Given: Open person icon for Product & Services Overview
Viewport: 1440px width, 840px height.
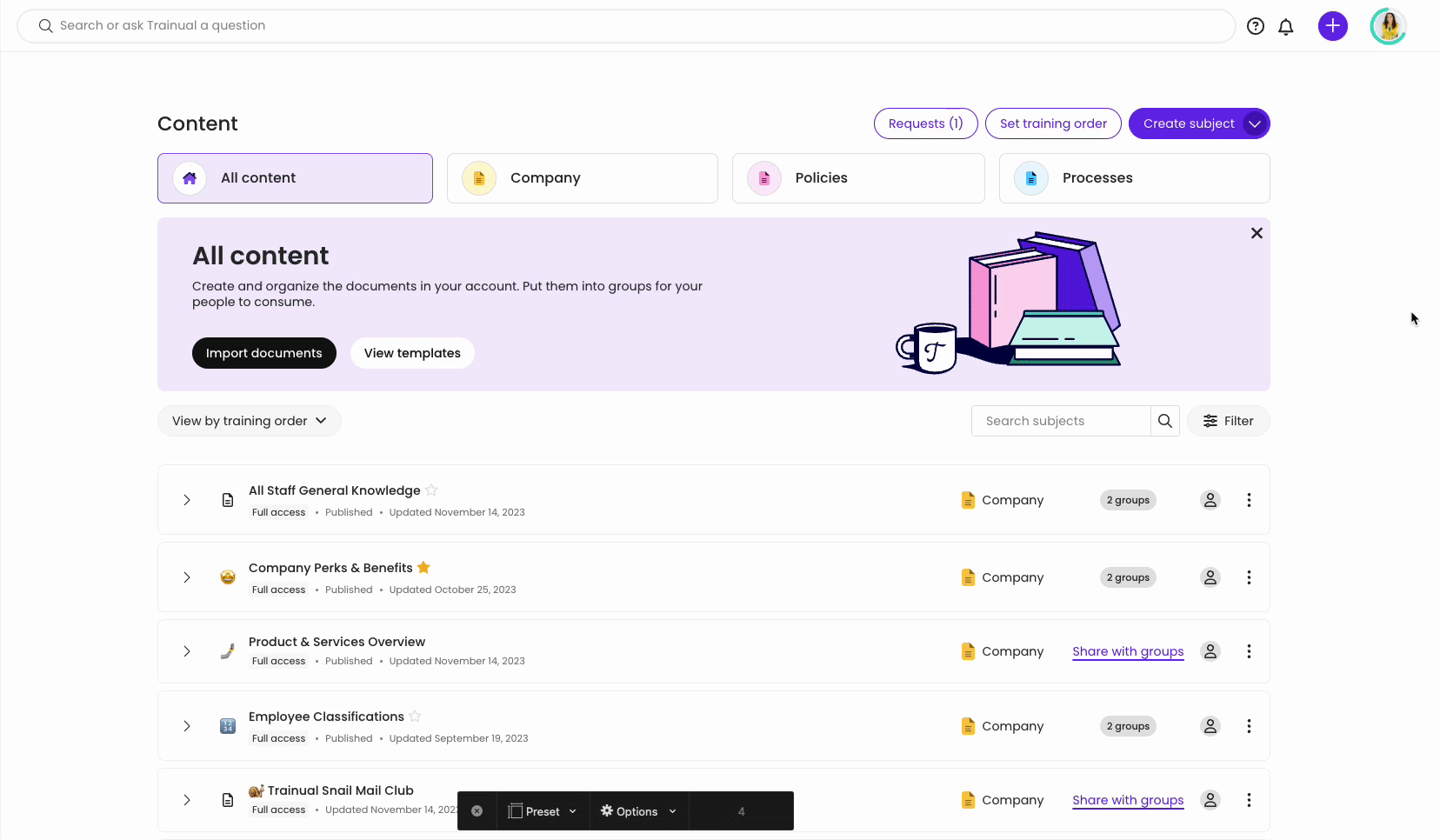Looking at the screenshot, I should click(x=1210, y=651).
